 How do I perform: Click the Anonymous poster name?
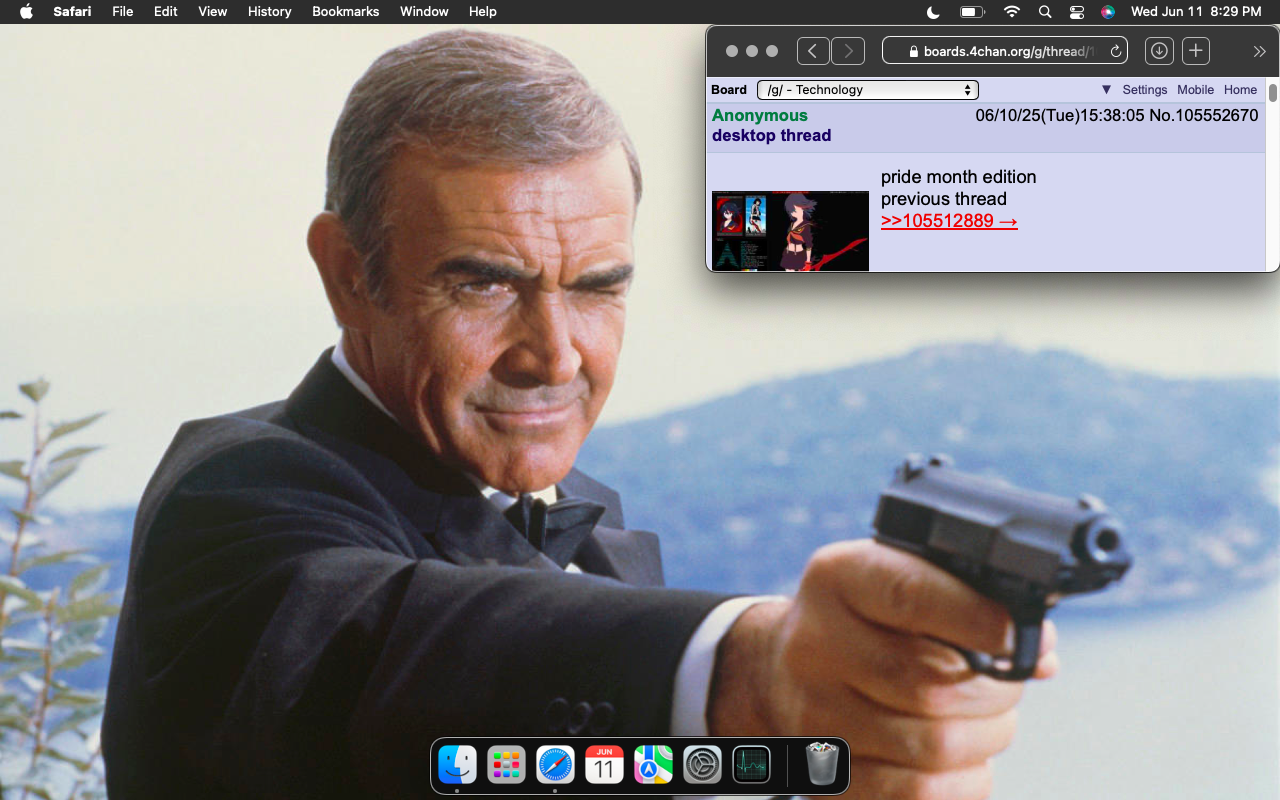click(x=760, y=115)
